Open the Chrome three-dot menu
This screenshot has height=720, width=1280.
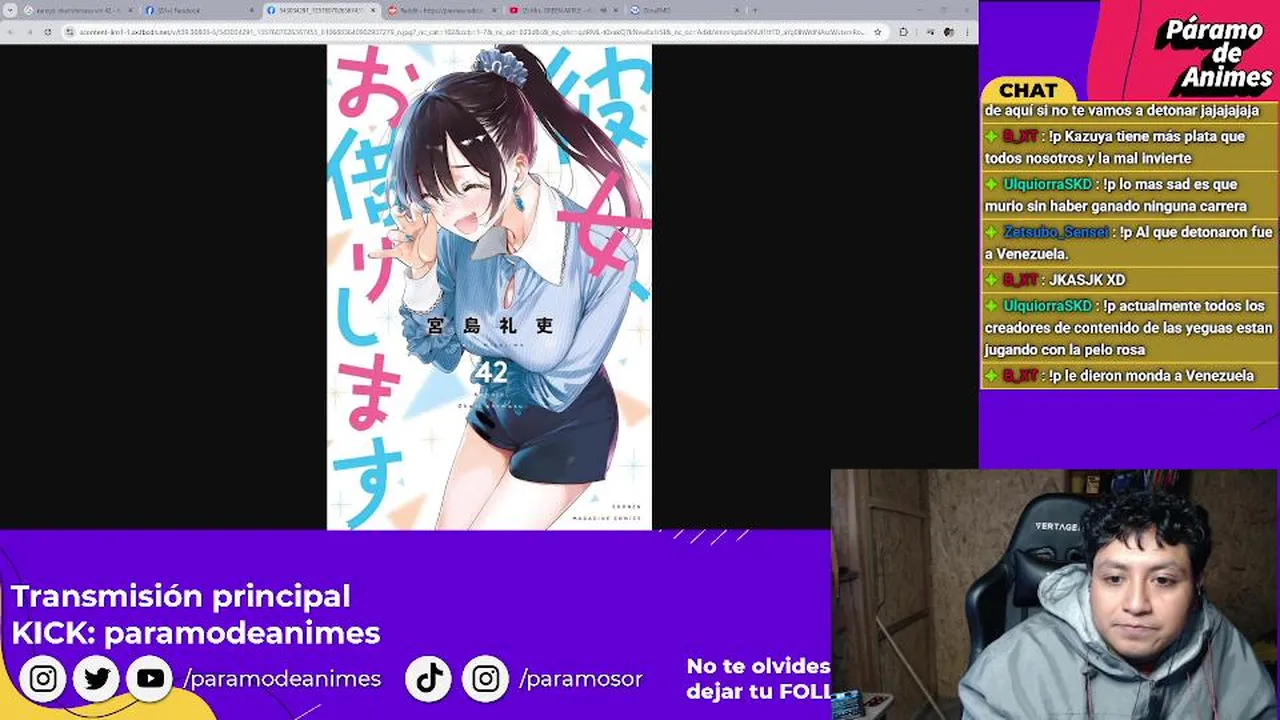[969, 31]
